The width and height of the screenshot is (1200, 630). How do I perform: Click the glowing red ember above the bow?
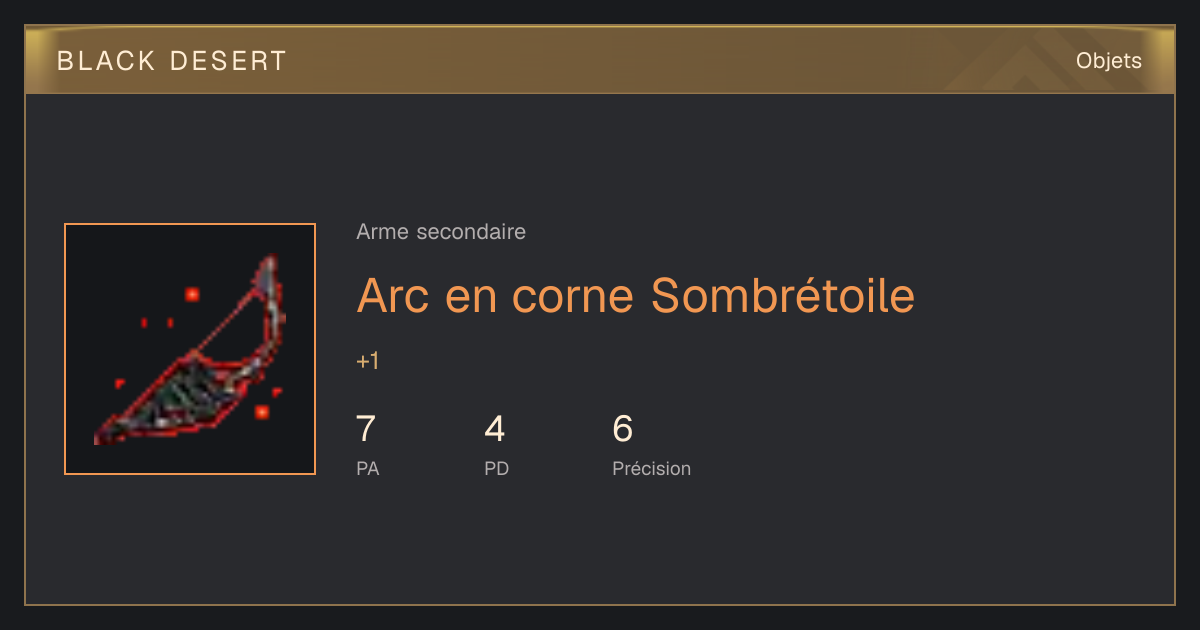(191, 294)
